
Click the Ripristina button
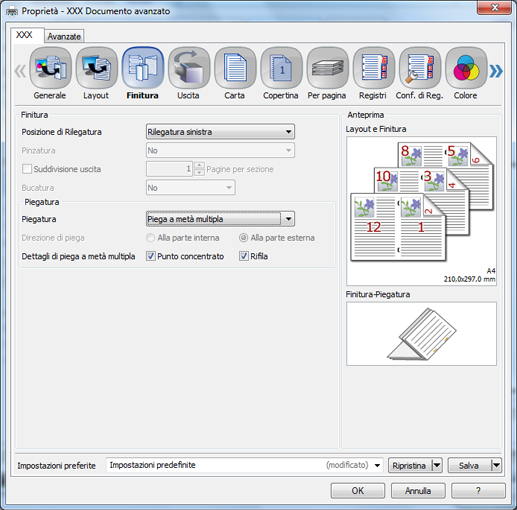(x=409, y=465)
